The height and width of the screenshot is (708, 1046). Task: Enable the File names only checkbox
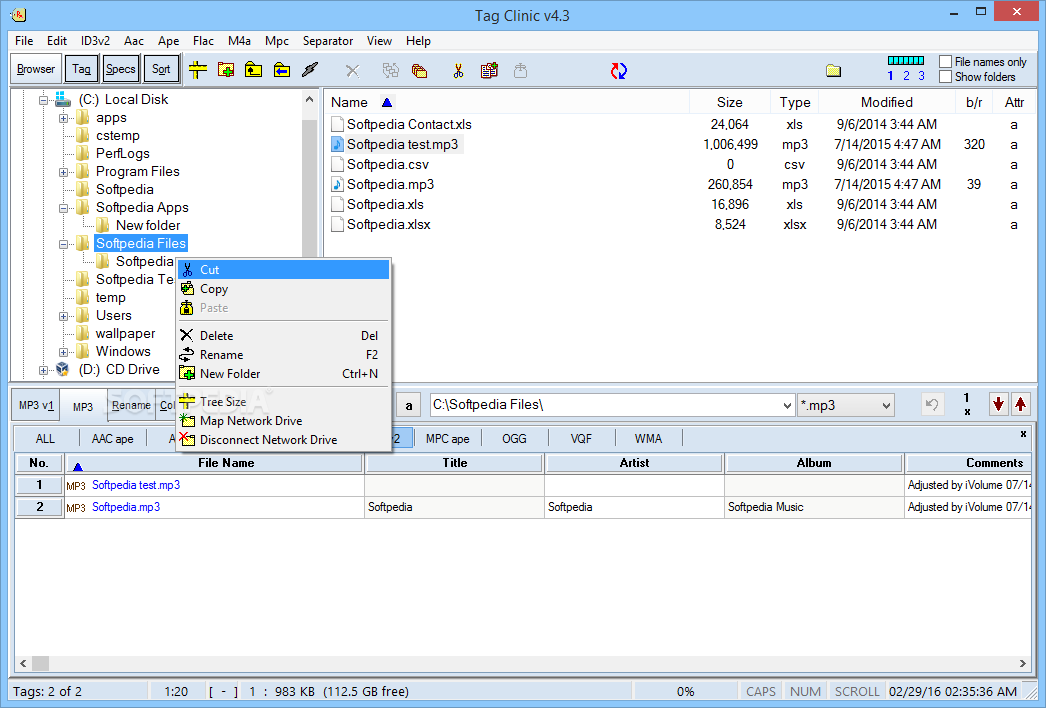945,61
